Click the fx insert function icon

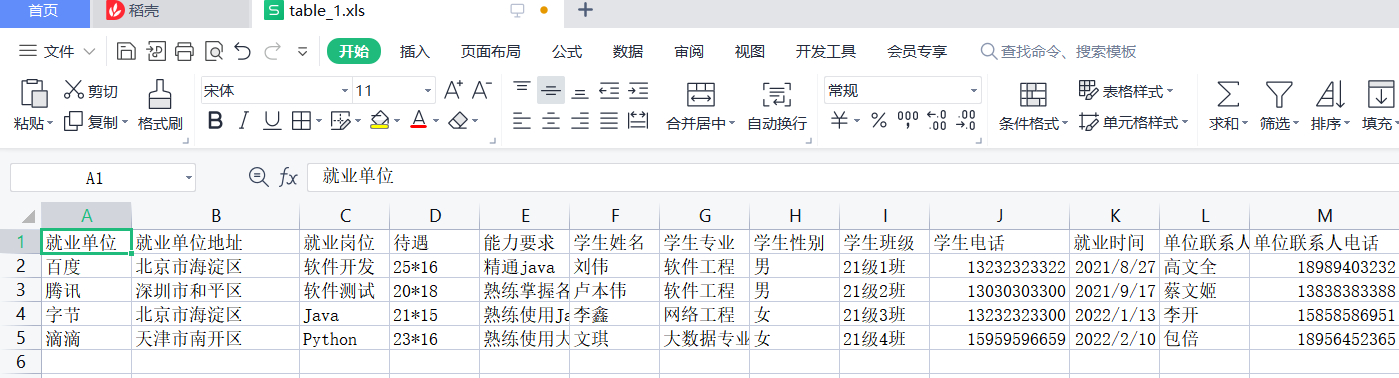click(x=288, y=177)
